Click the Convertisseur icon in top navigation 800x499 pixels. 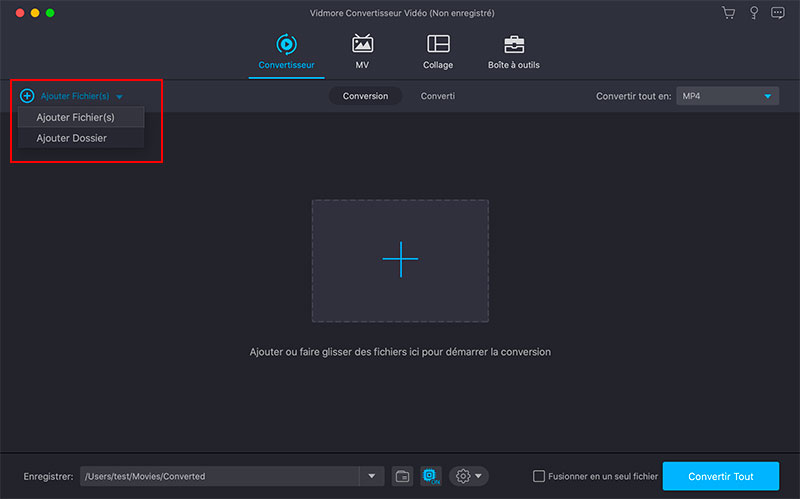pos(286,45)
